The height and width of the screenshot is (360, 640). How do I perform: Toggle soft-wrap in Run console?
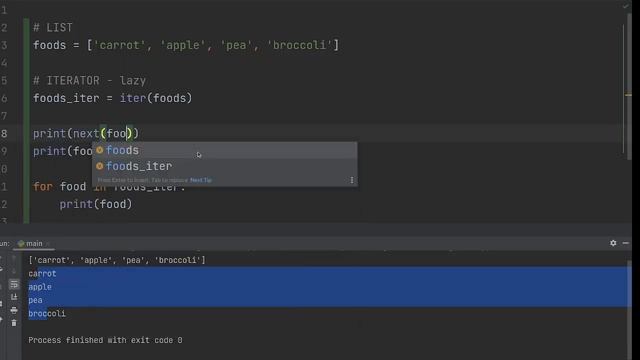coord(14,284)
